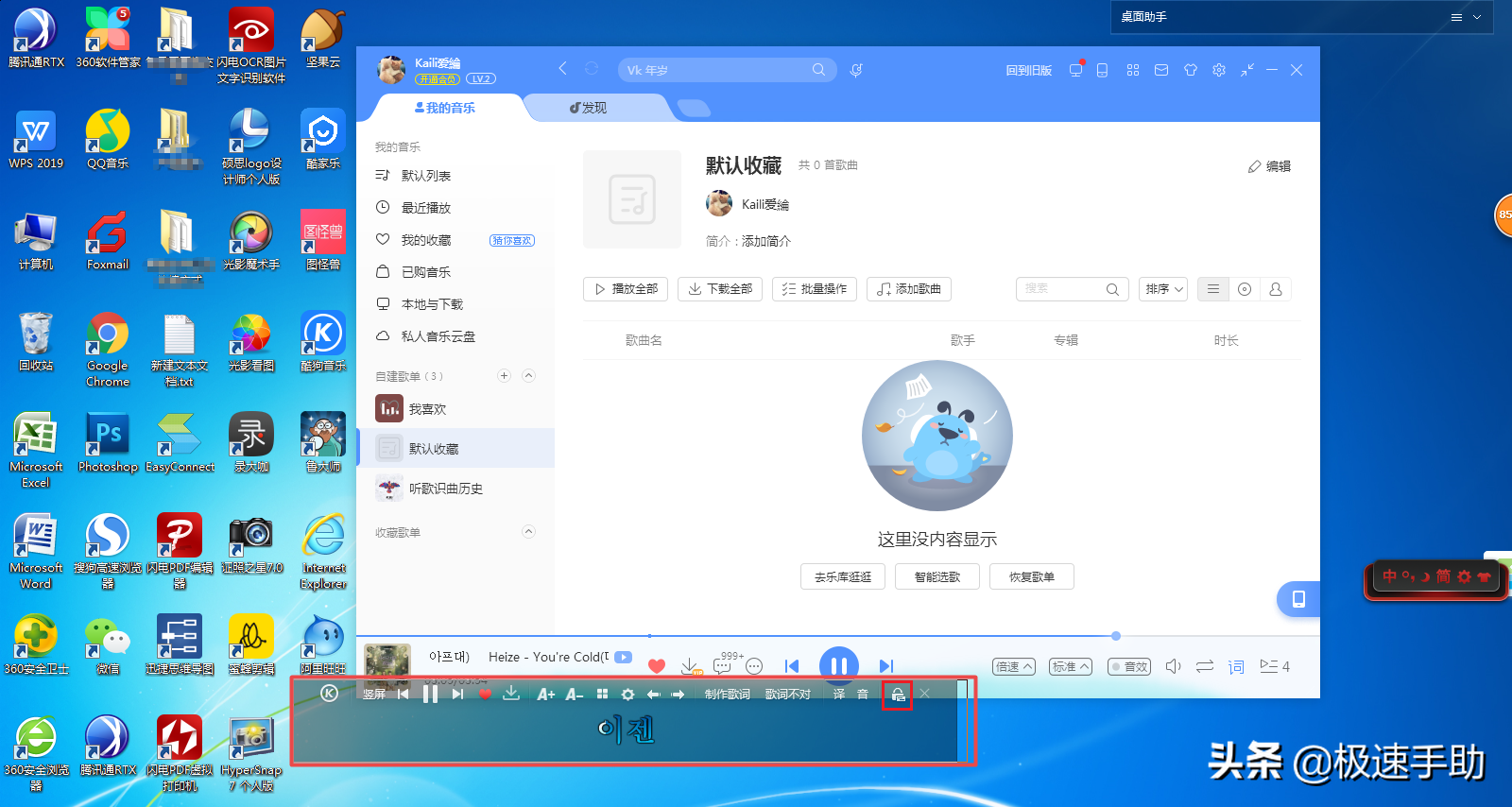This screenshot has height=807, width=1512.
Task: Click the Kugou logo on the lyric bar
Action: (x=329, y=693)
